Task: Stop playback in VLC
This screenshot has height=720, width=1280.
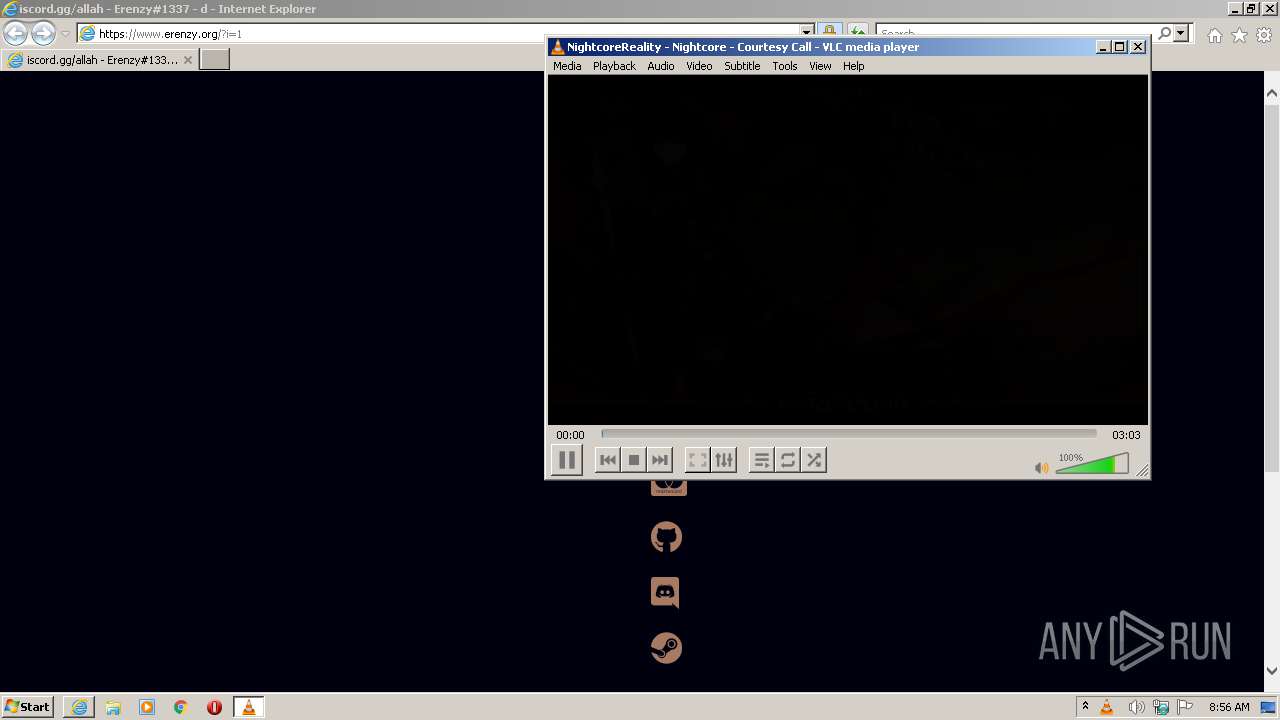Action: coord(633,460)
